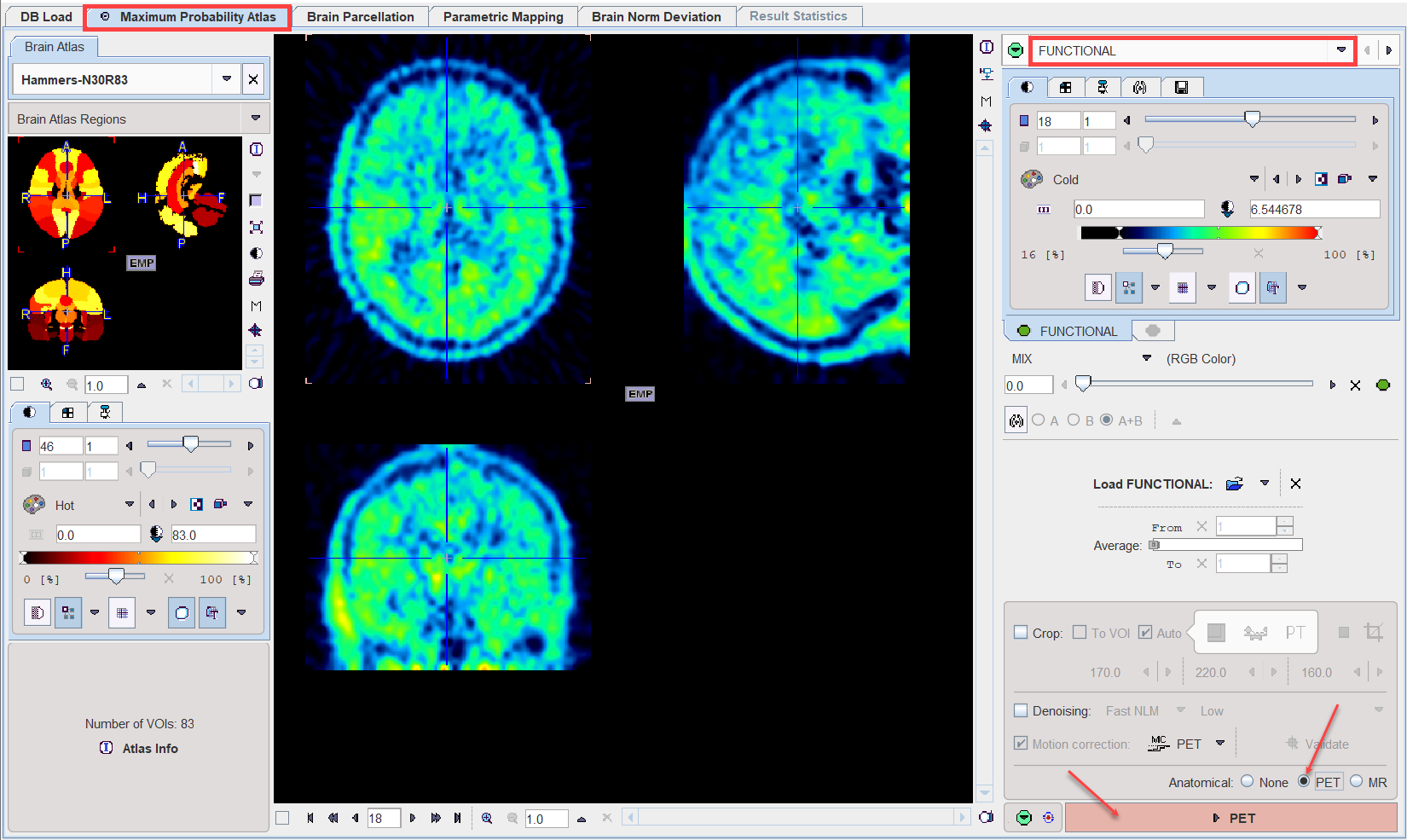Open the Fast NLM denoising dropdown
The width and height of the screenshot is (1407, 840).
[1181, 710]
